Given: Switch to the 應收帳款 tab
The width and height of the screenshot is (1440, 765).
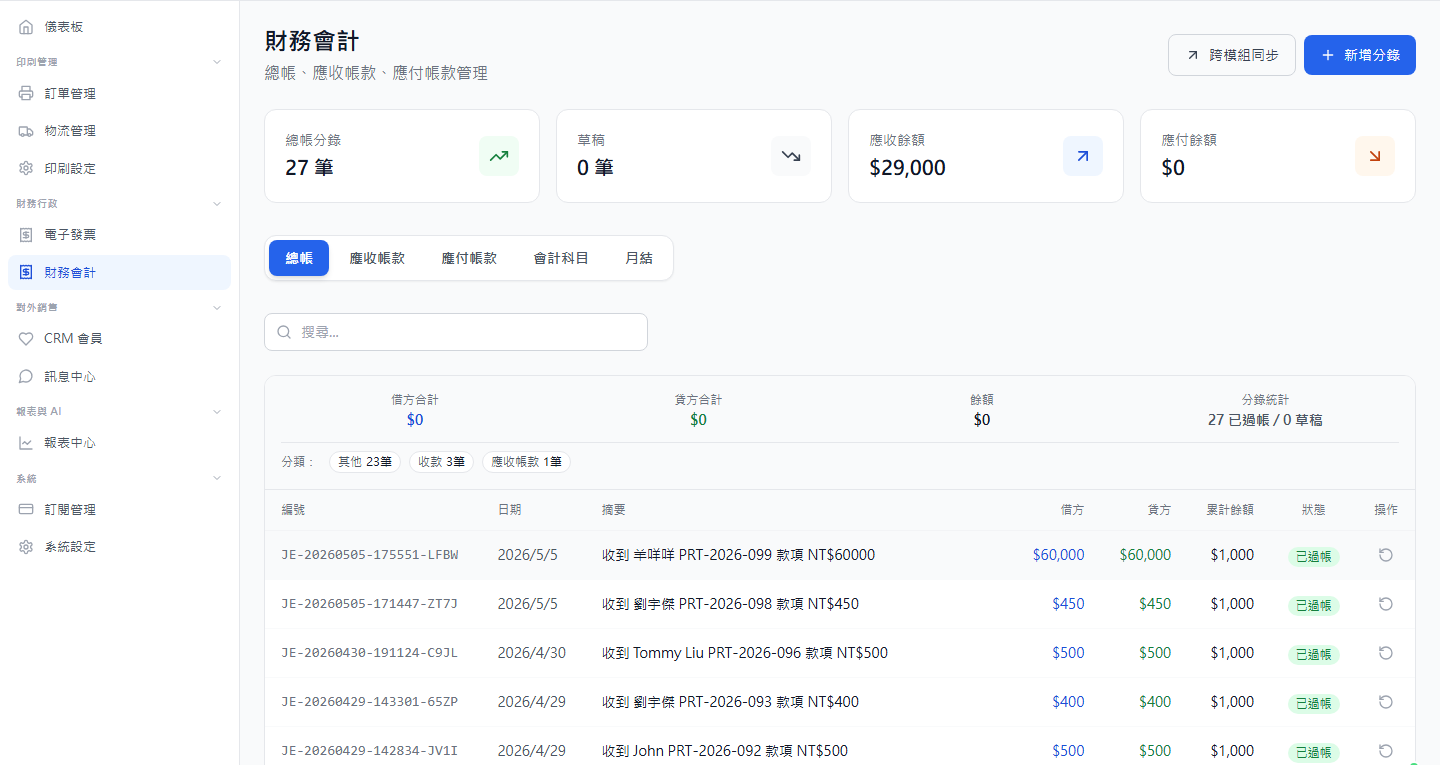Looking at the screenshot, I should [377, 258].
